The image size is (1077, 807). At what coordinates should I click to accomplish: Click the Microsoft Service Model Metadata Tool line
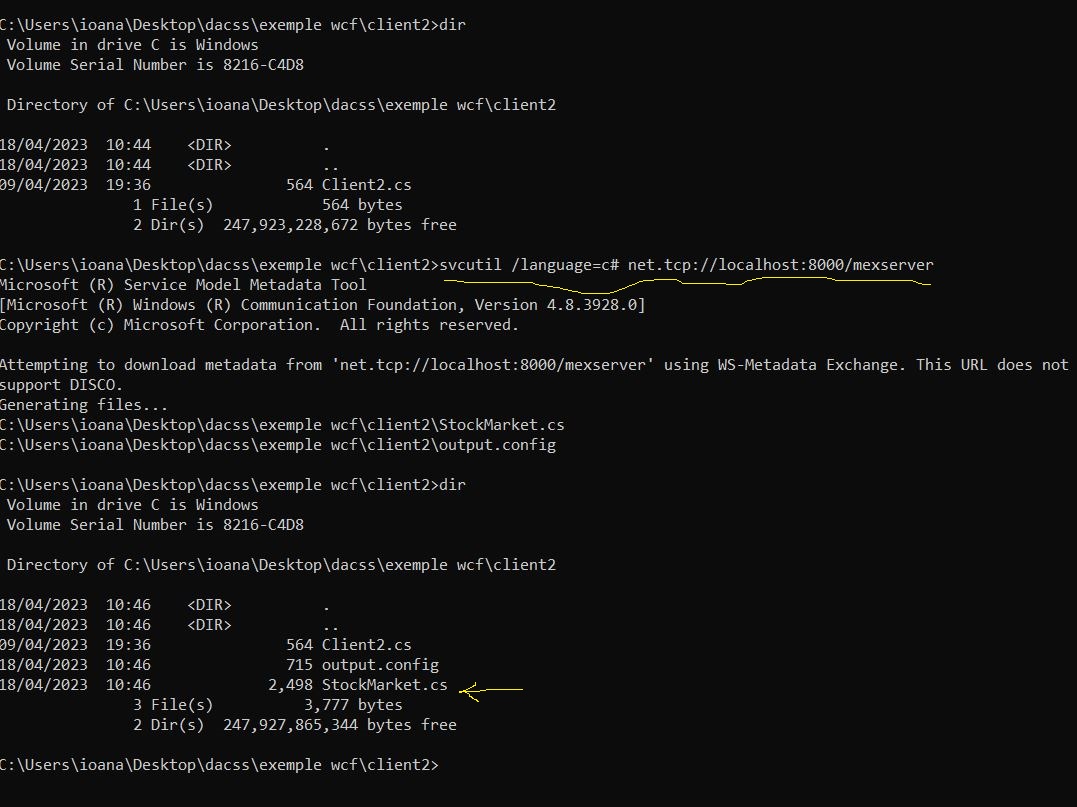click(183, 285)
